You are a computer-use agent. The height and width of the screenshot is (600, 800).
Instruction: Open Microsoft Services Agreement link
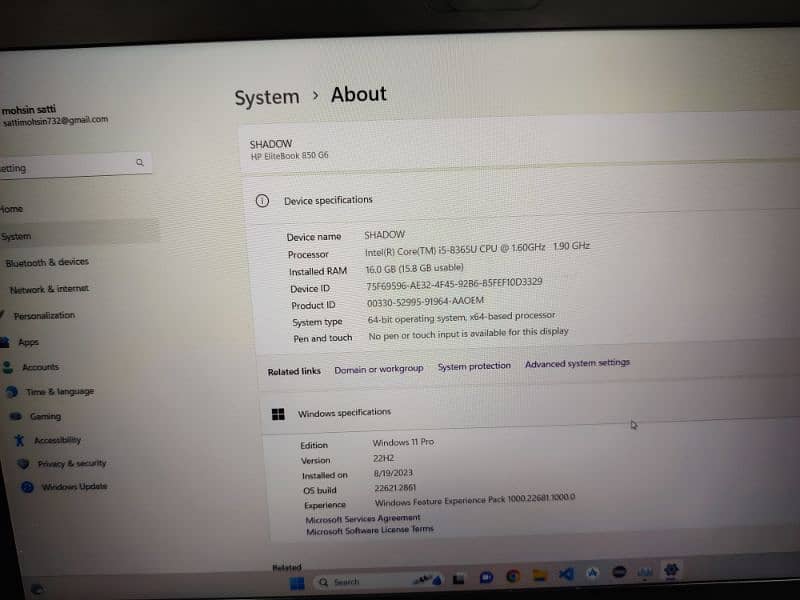click(362, 519)
